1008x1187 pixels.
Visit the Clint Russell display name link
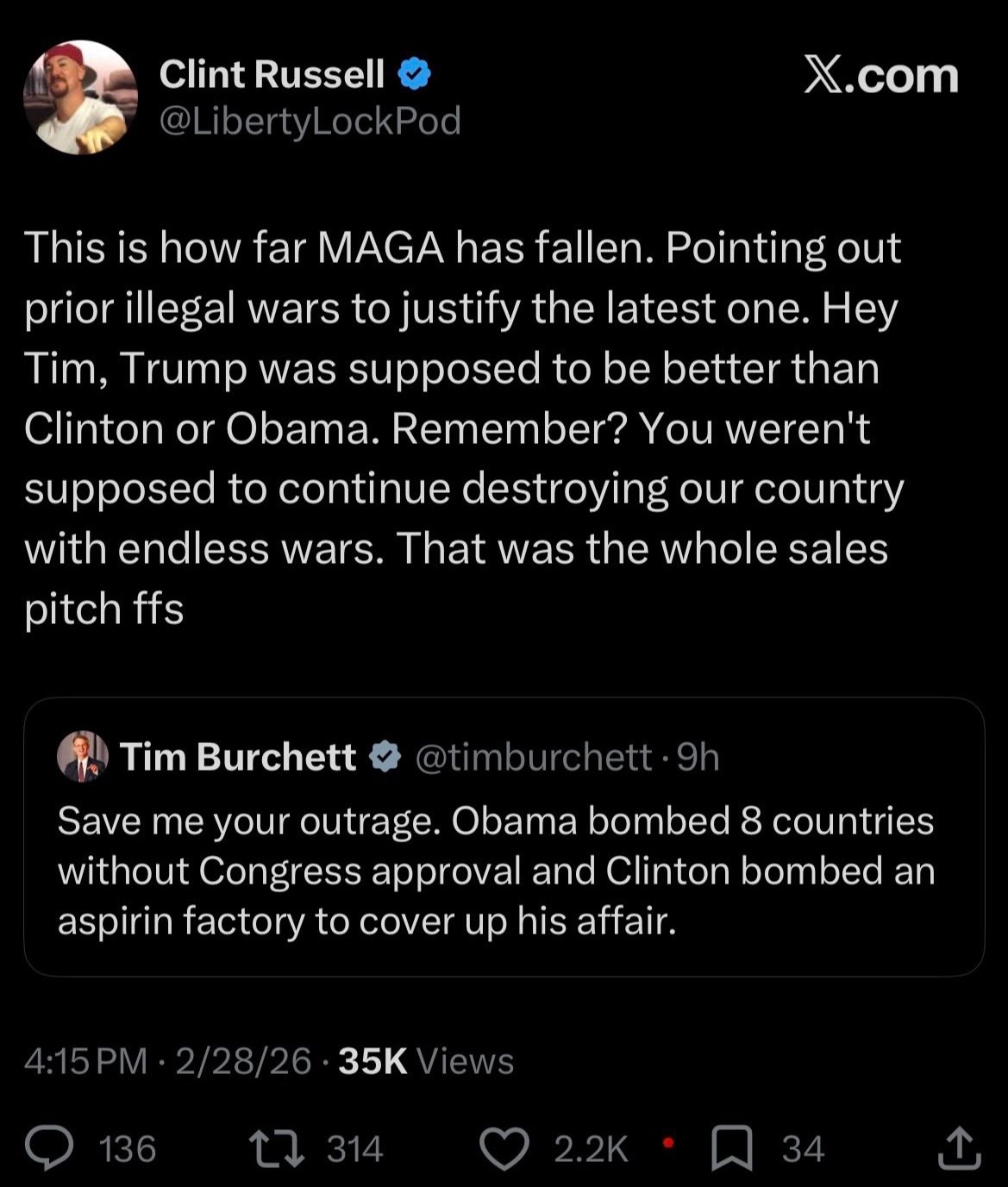coord(272,75)
